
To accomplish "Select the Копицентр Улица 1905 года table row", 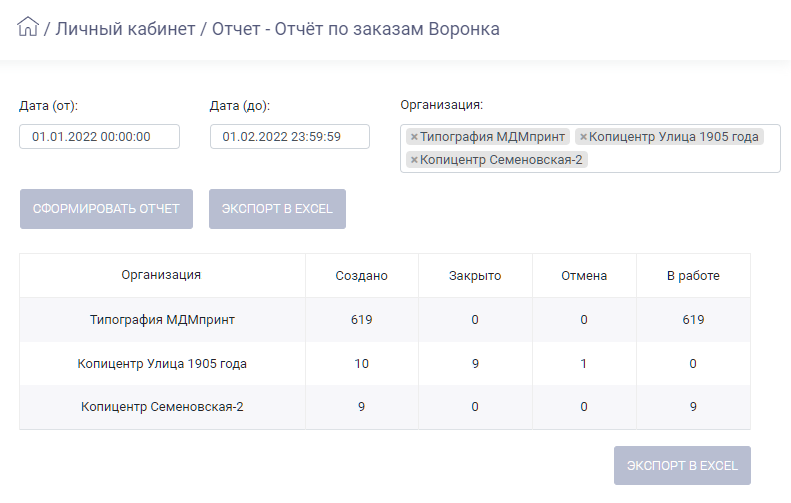I will click(x=385, y=364).
